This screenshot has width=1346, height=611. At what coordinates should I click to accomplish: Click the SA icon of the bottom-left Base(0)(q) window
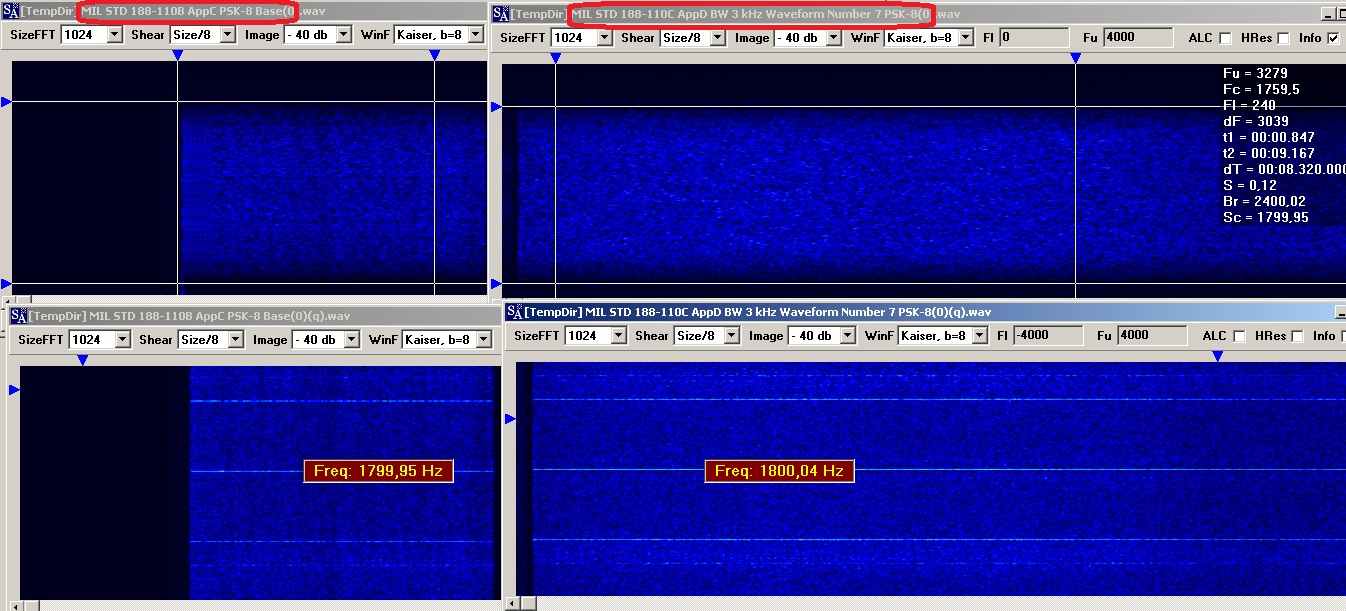[x=18, y=316]
